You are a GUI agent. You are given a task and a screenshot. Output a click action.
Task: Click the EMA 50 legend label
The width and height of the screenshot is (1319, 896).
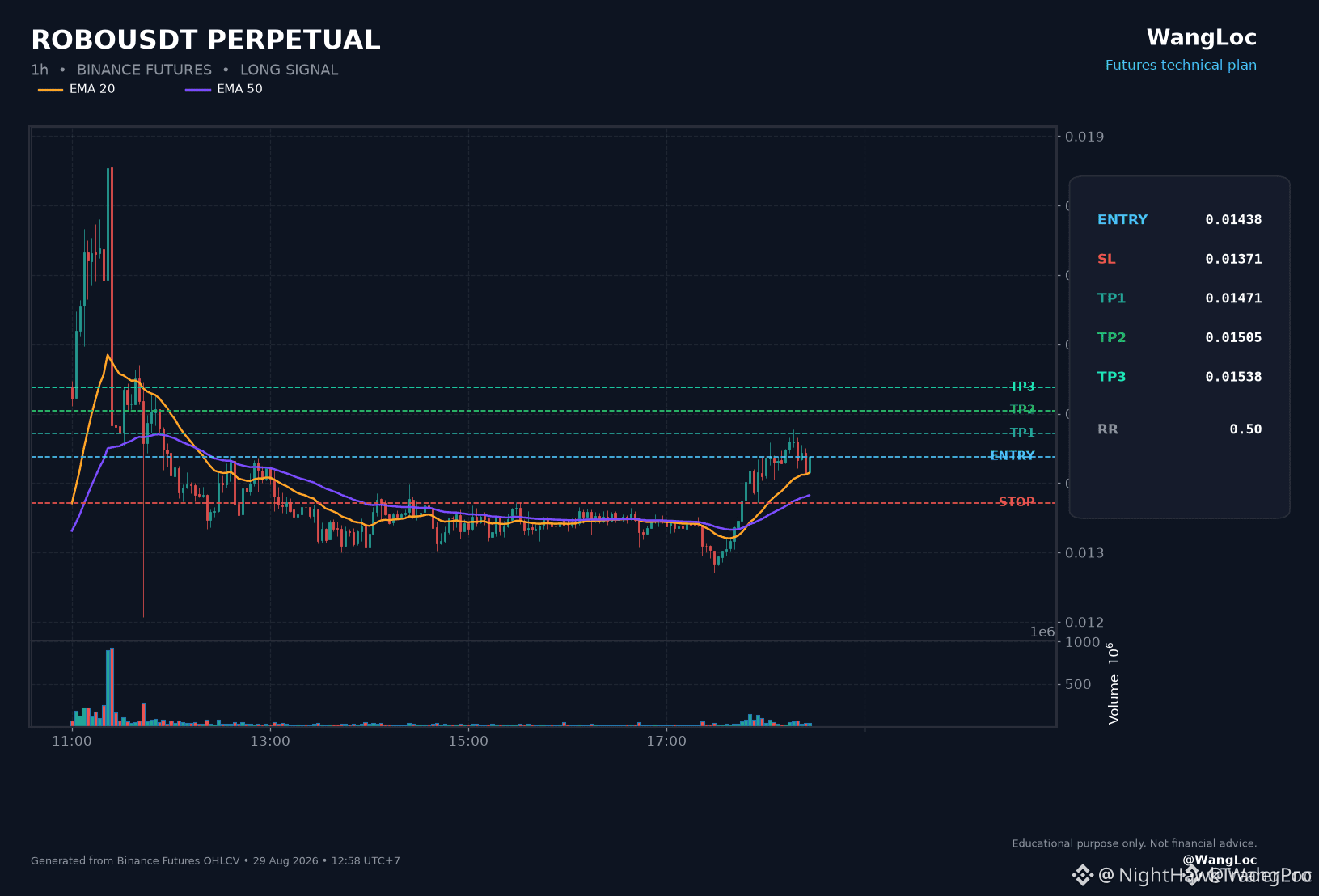(239, 89)
